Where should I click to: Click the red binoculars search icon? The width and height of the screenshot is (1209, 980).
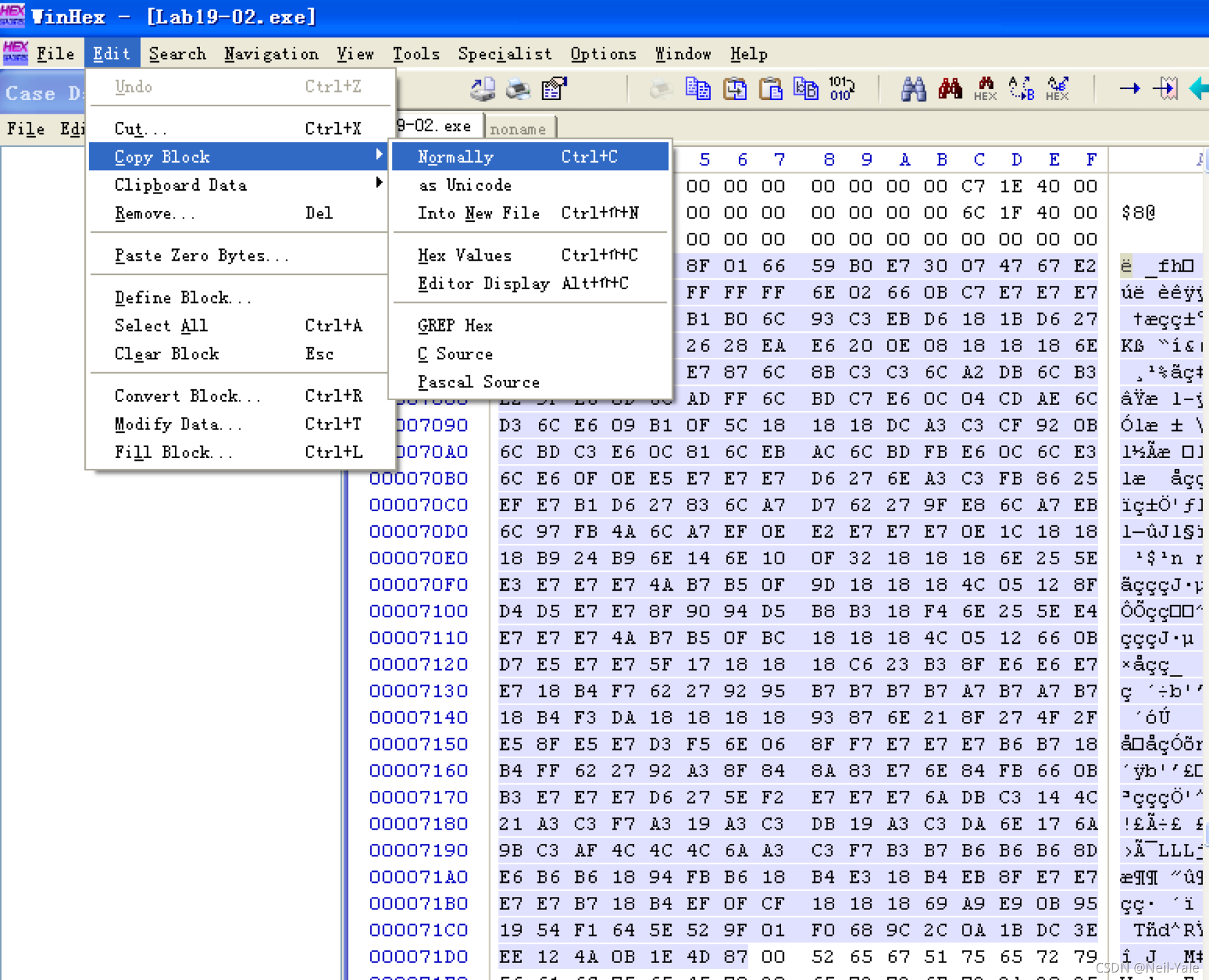point(950,89)
